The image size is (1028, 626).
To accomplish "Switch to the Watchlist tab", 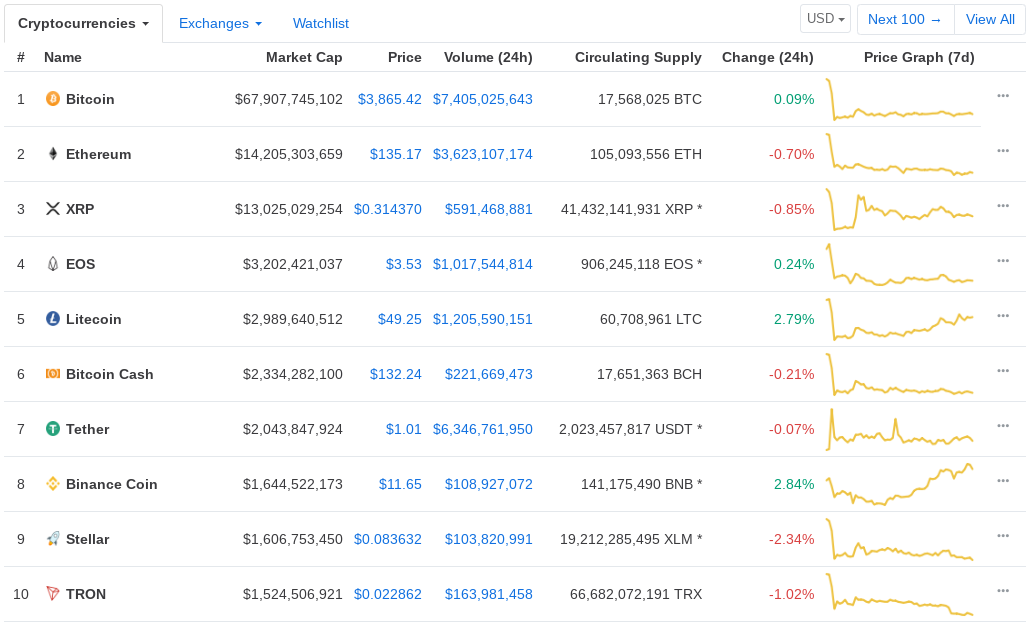I will (321, 24).
